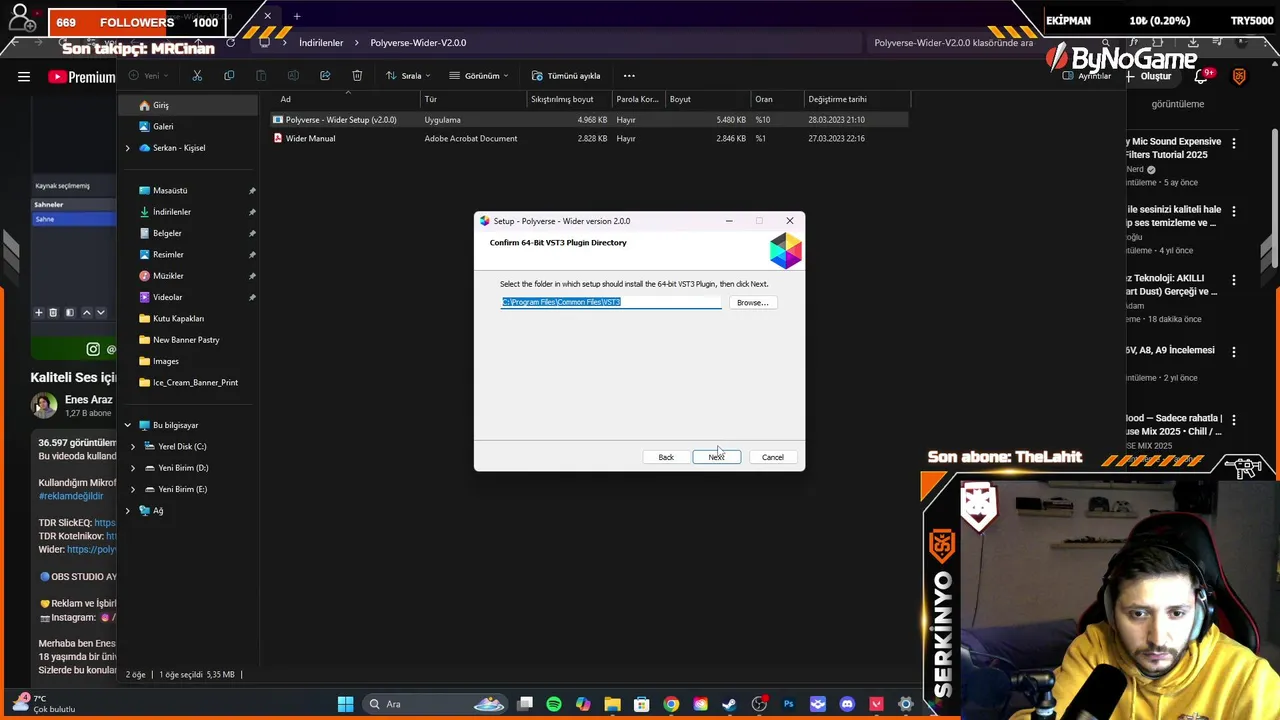Image resolution: width=1280 pixels, height=720 pixels.
Task: Extract all with Tümünü ayıkla
Action: (x=566, y=76)
